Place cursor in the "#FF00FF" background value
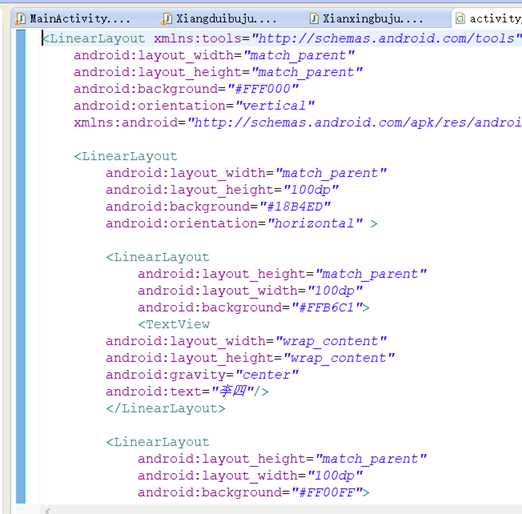This screenshot has height=514, width=522. (327, 492)
